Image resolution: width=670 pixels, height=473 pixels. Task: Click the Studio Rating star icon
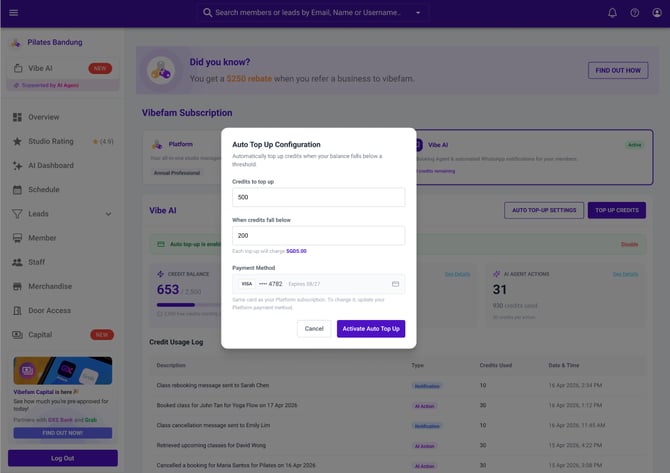17,141
